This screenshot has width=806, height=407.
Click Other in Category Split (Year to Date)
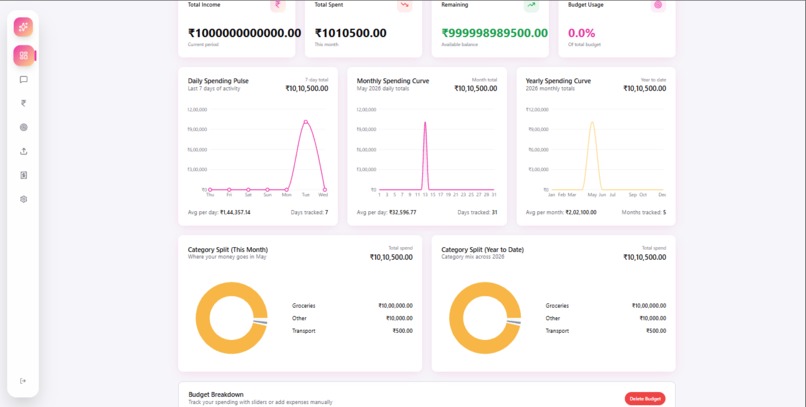(x=553, y=319)
